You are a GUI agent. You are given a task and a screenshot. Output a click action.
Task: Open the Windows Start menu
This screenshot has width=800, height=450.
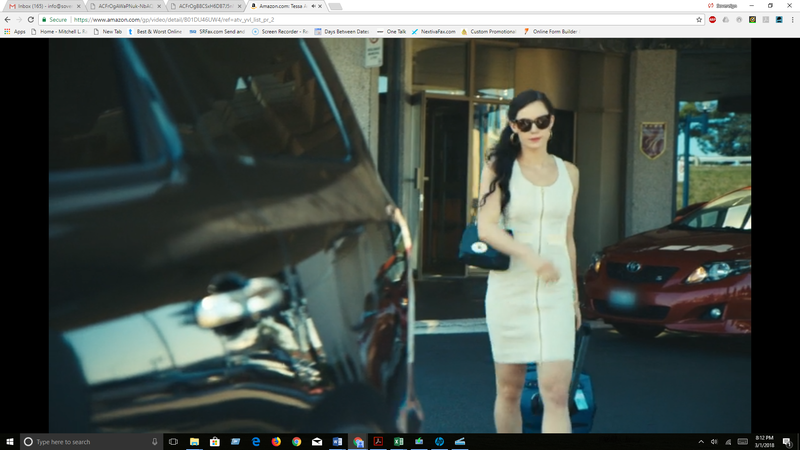point(10,442)
